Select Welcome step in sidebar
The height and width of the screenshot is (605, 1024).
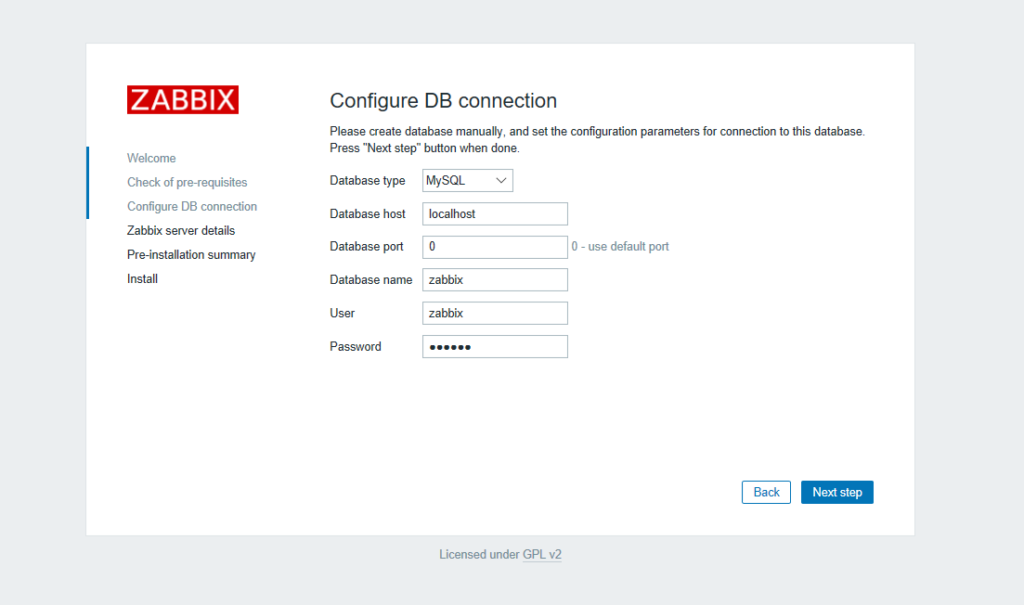pyautogui.click(x=152, y=158)
